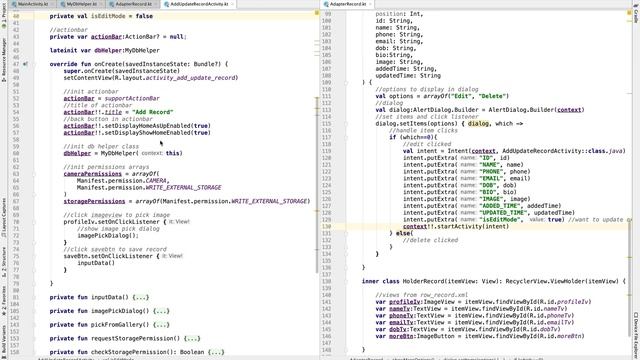This screenshot has width=640, height=360.
Task: Click updatedTime: String parameter on line 108
Action: coord(408,76)
